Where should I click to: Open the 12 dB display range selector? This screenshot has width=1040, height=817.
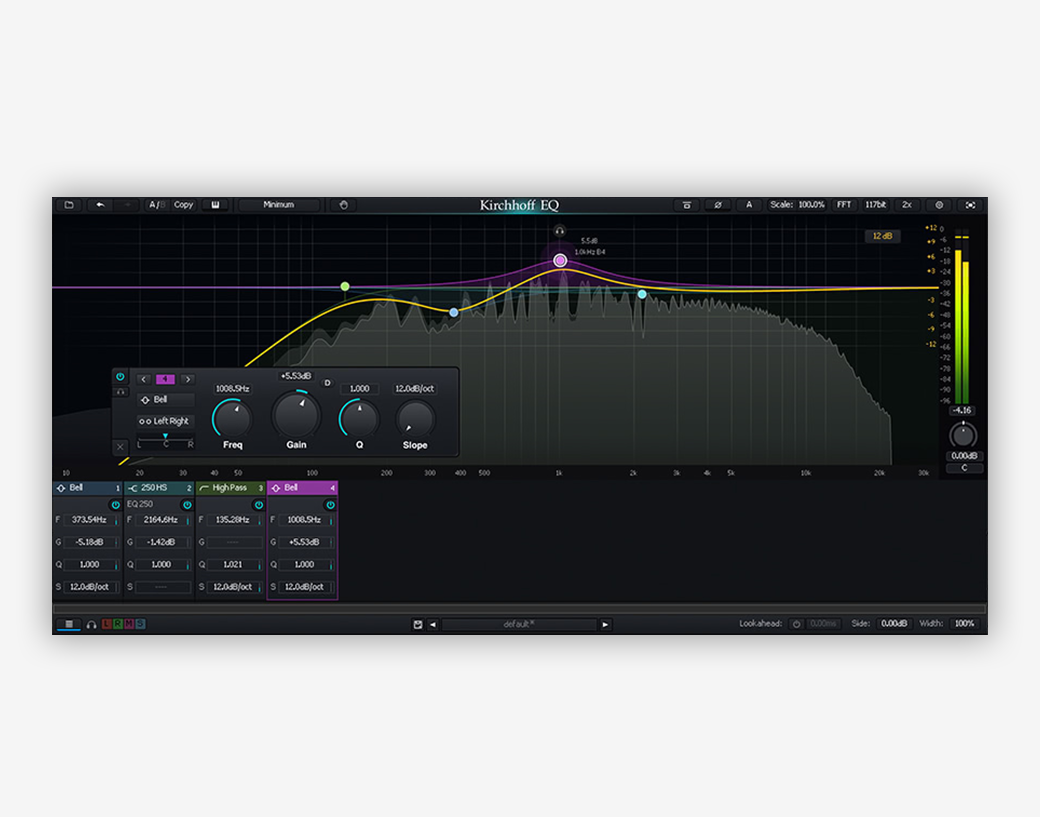[x=882, y=236]
